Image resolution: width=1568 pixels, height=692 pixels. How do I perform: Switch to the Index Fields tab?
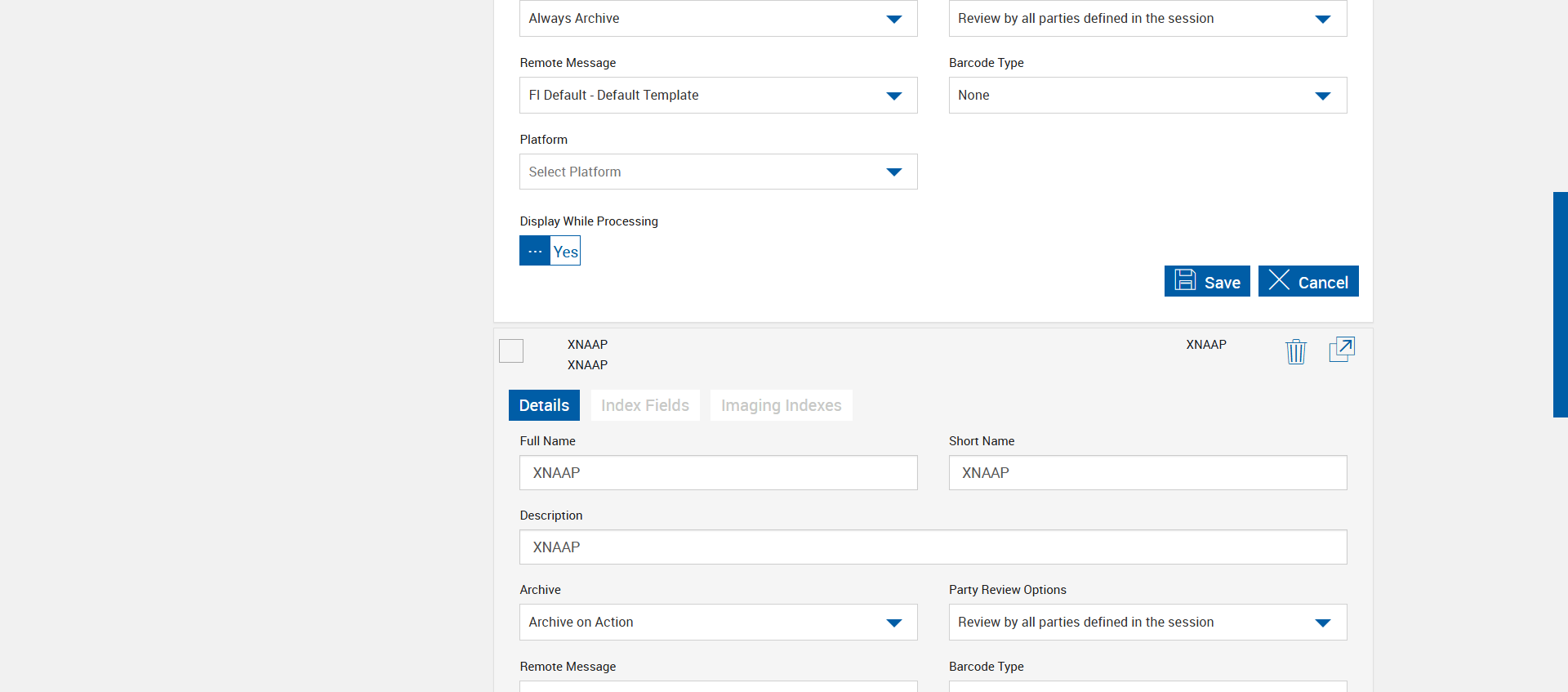pyautogui.click(x=645, y=405)
